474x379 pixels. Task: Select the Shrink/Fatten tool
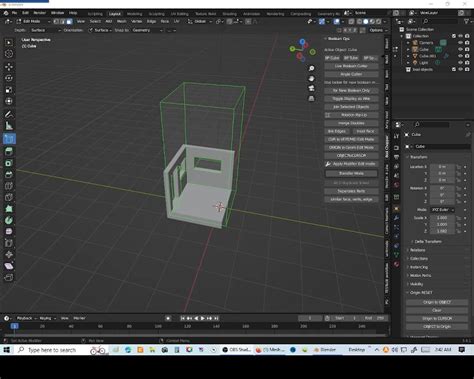(9, 254)
